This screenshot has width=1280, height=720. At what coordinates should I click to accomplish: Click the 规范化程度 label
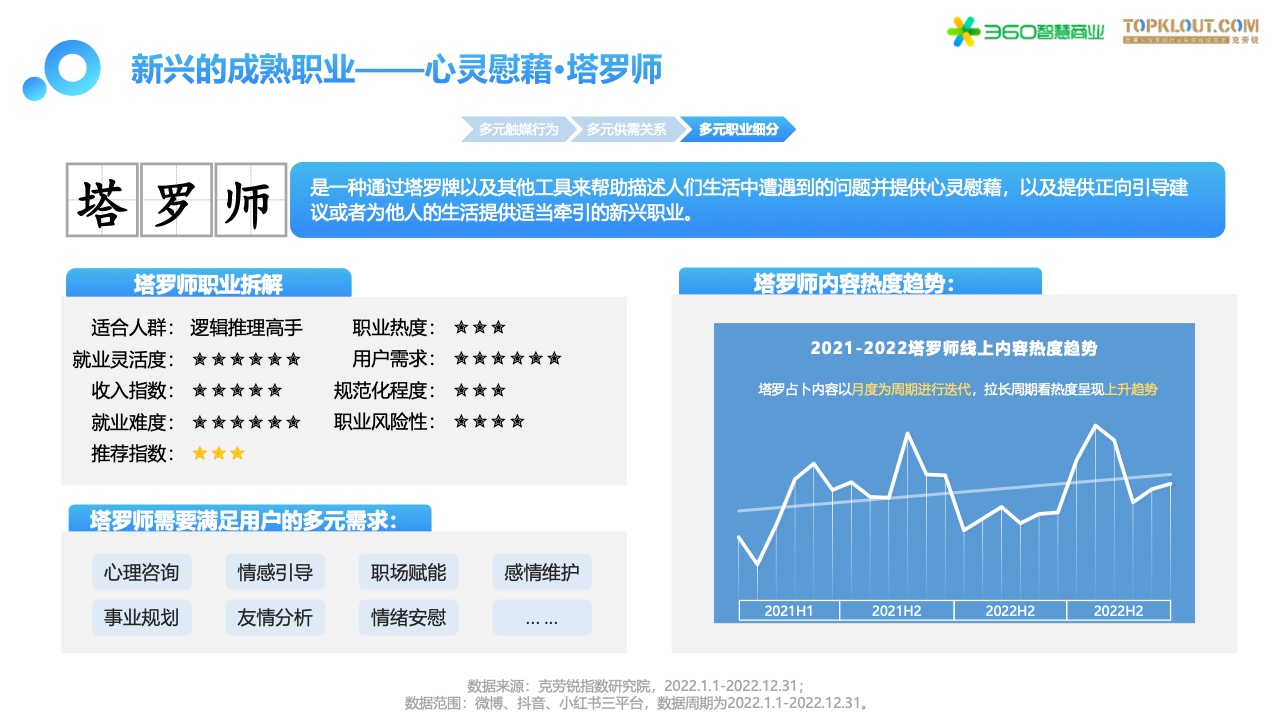click(384, 390)
